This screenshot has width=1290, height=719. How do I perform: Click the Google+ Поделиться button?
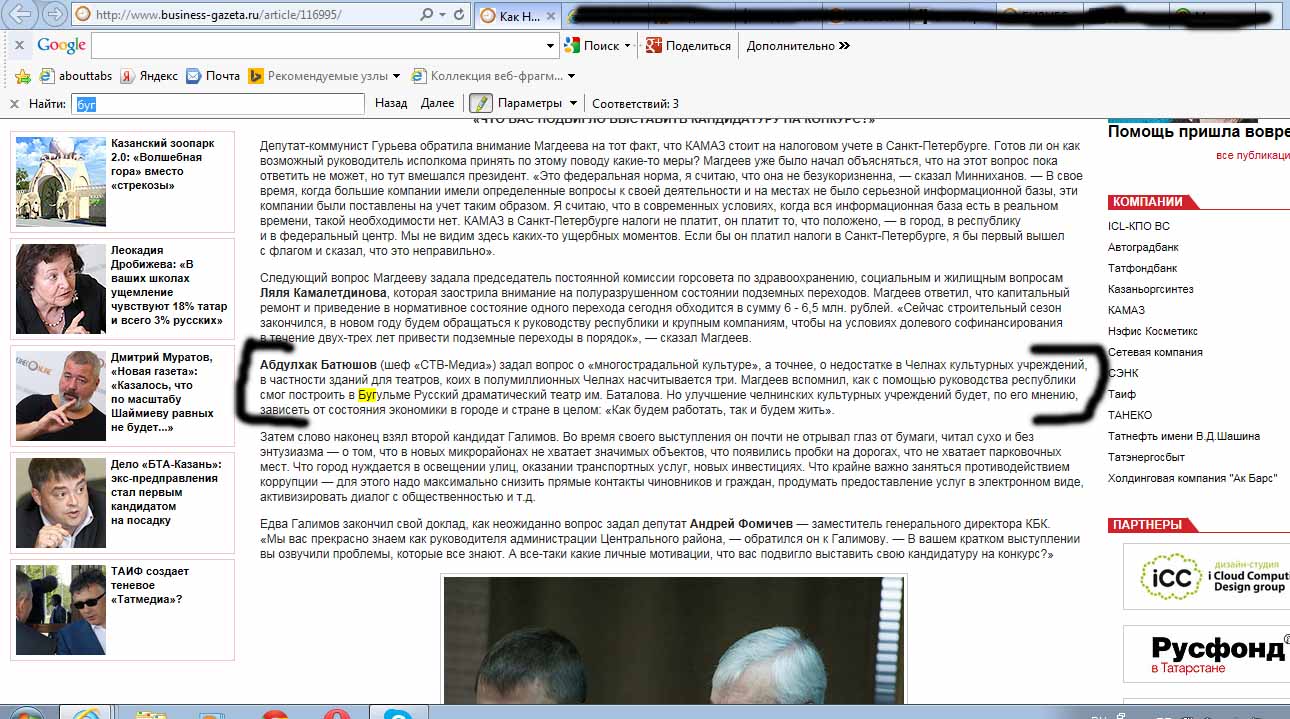tap(688, 46)
